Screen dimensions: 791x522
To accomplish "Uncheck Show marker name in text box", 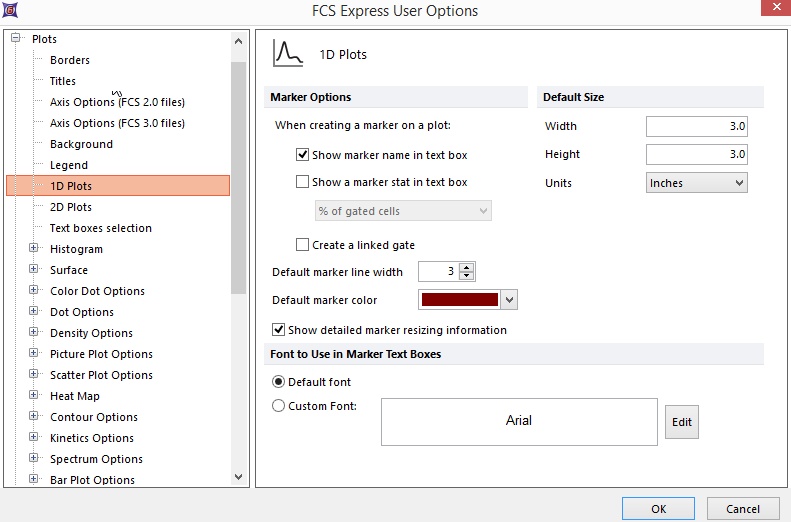I will pyautogui.click(x=302, y=155).
